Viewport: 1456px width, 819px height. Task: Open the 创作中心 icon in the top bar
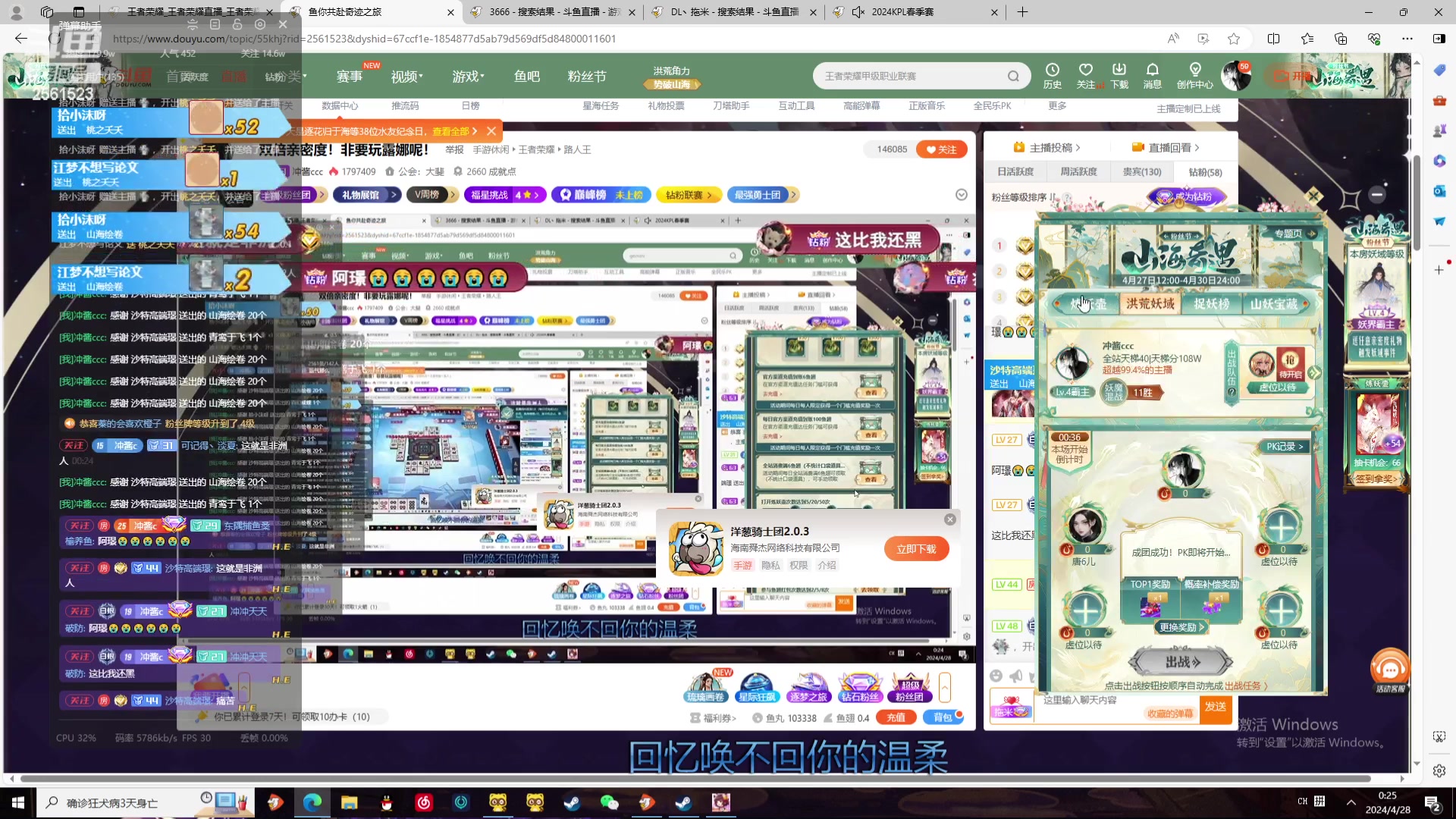click(x=1195, y=76)
